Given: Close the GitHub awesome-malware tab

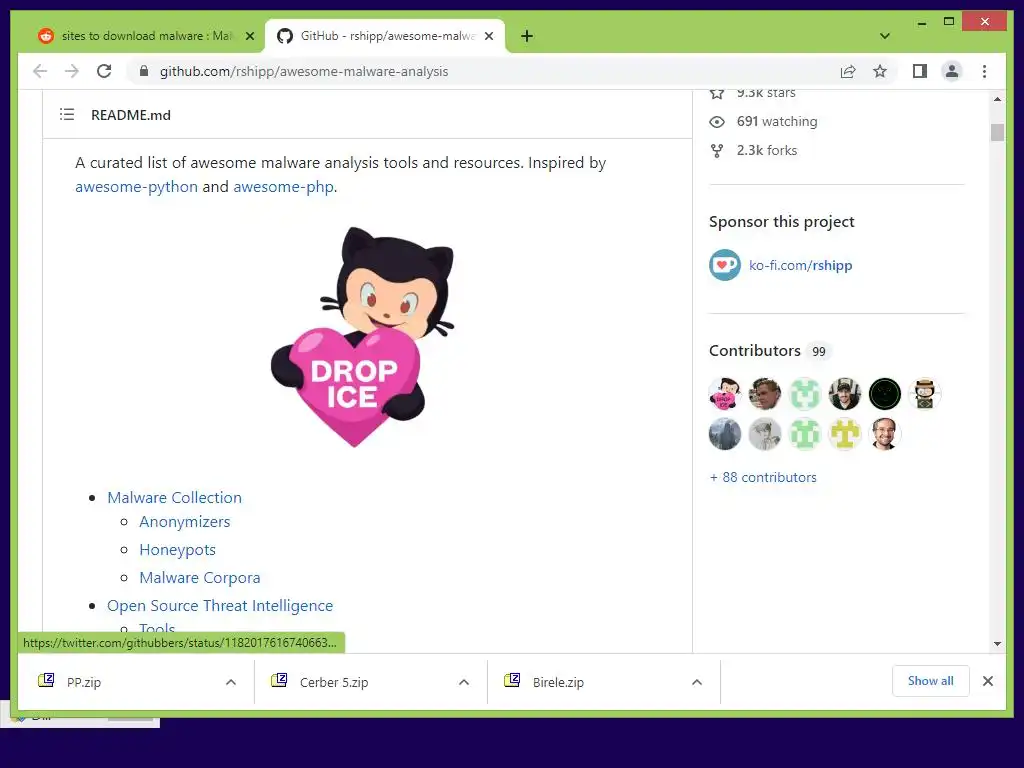Looking at the screenshot, I should (x=488, y=36).
